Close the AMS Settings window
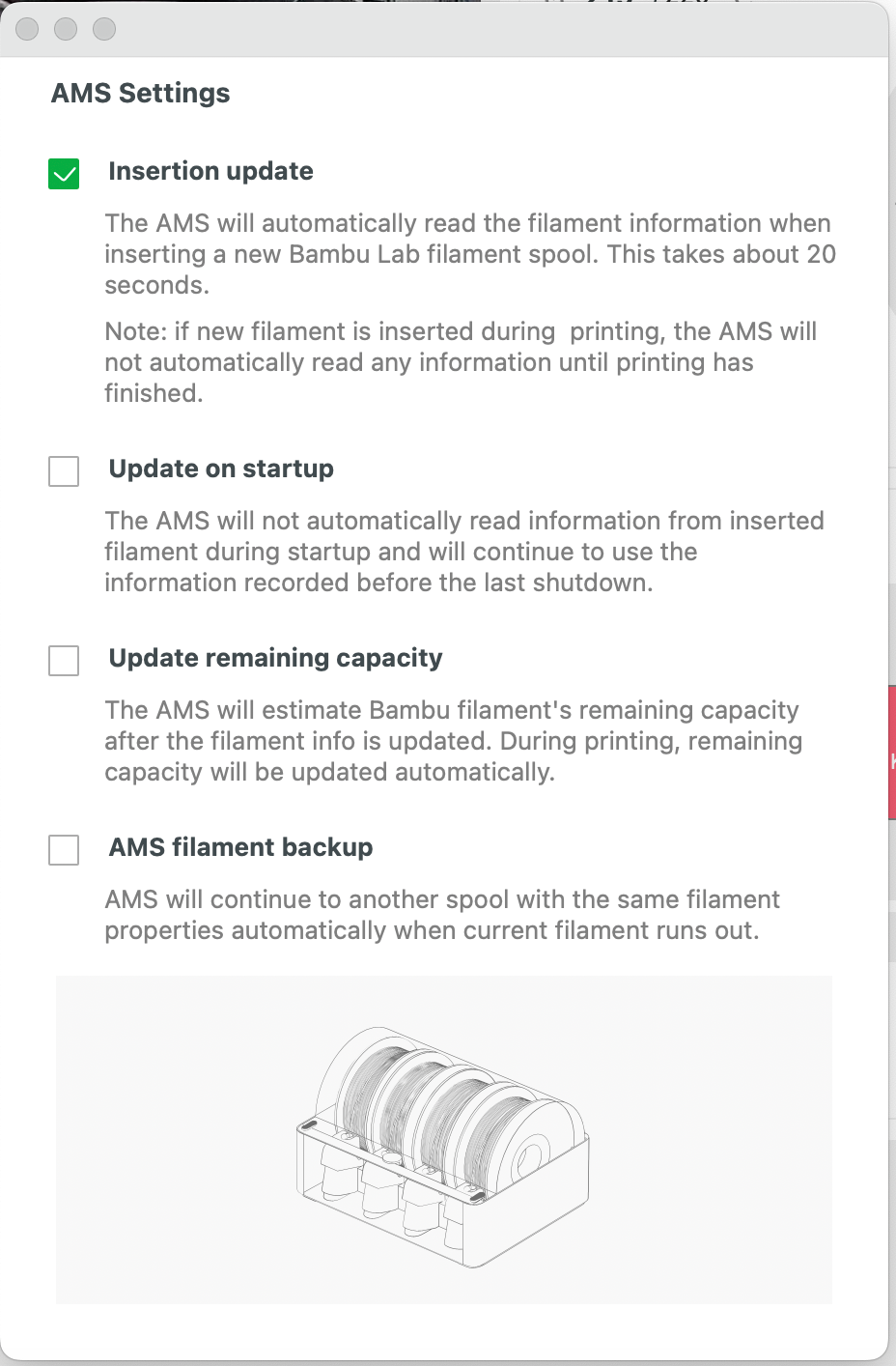Image resolution: width=896 pixels, height=1366 pixels. [x=27, y=29]
